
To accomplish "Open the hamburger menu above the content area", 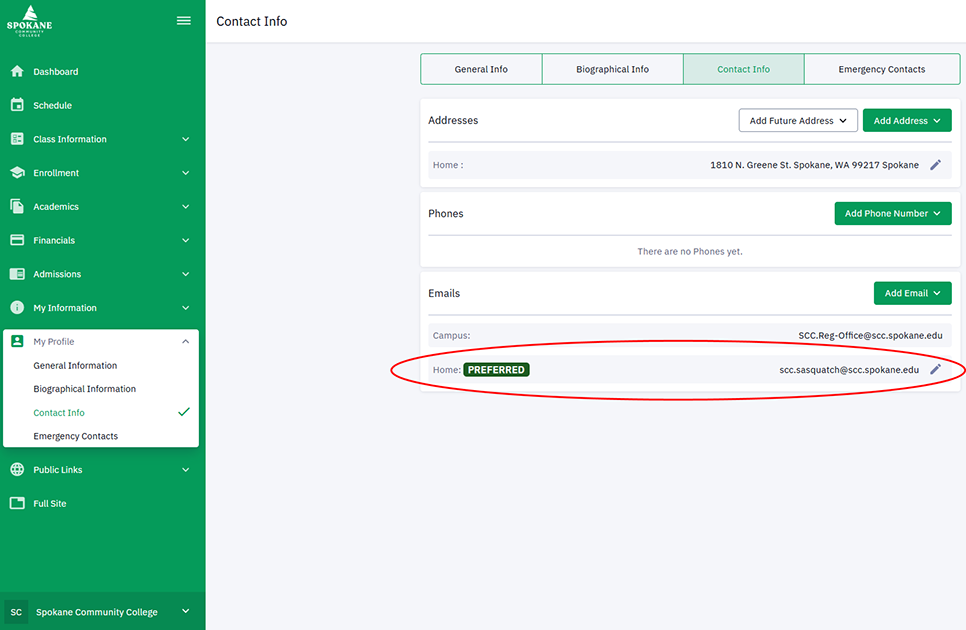I will pyautogui.click(x=183, y=19).
